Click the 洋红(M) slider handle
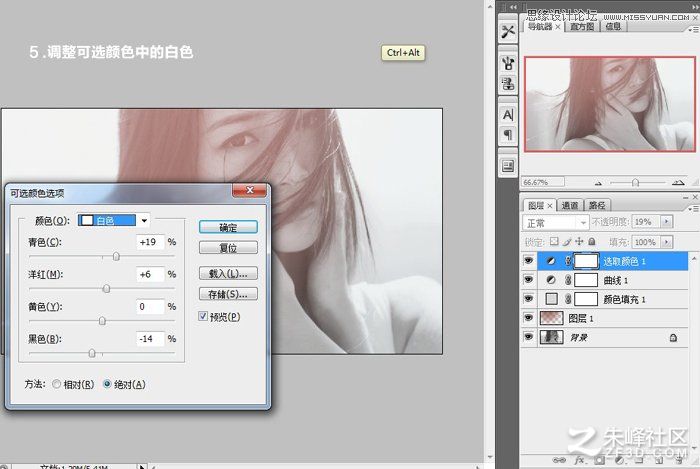This screenshot has height=469, width=700. pos(106,289)
